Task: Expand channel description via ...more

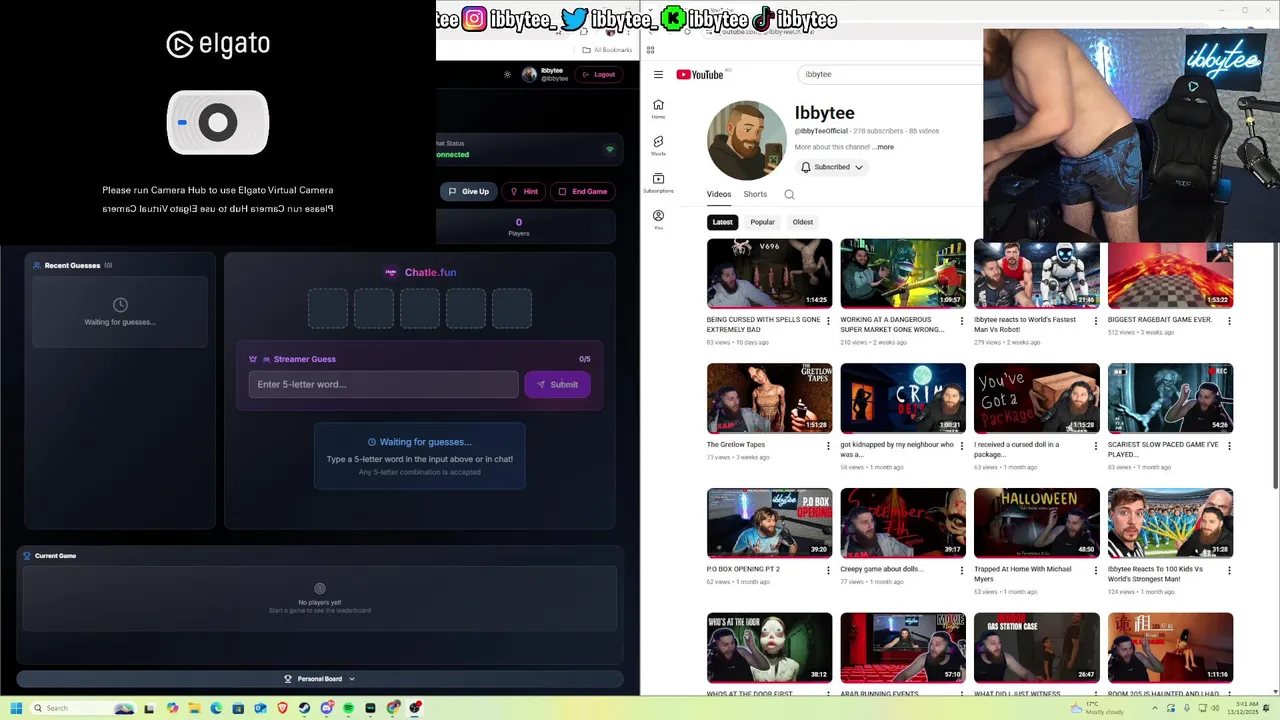Action: [883, 147]
